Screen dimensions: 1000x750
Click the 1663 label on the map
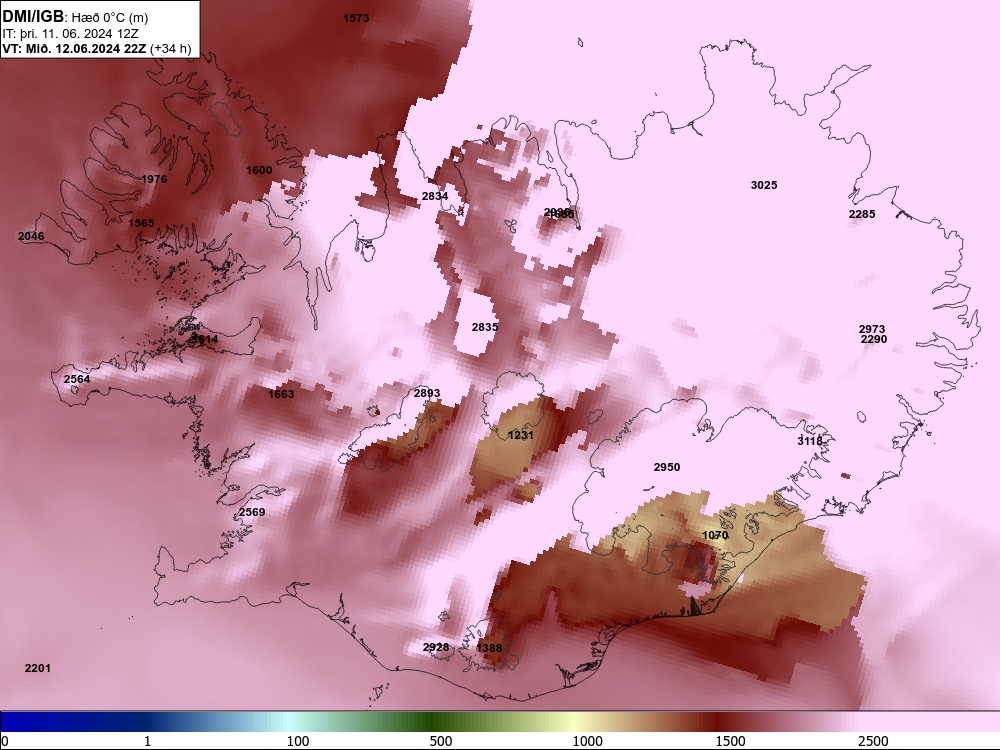[x=281, y=393]
